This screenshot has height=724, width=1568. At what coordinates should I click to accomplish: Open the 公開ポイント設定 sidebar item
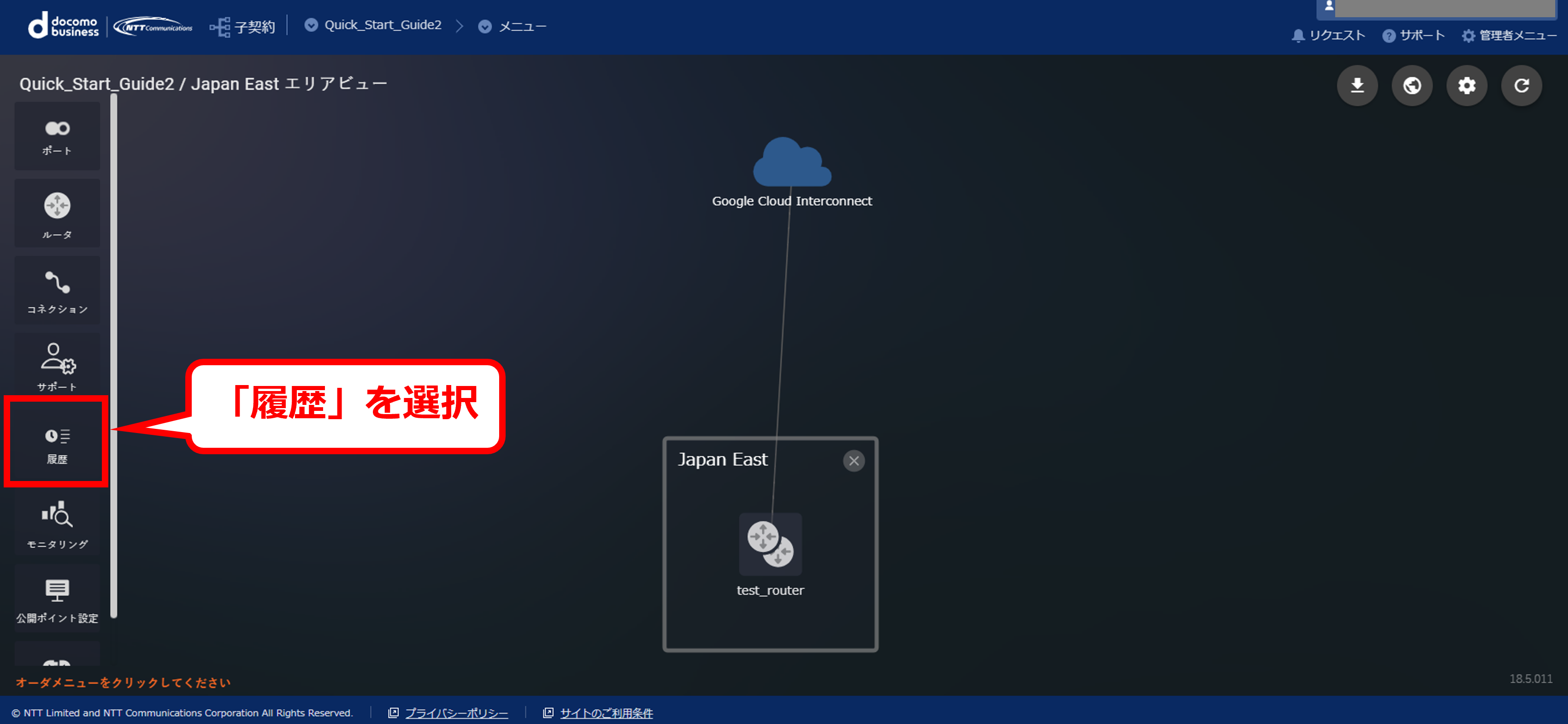point(57,599)
